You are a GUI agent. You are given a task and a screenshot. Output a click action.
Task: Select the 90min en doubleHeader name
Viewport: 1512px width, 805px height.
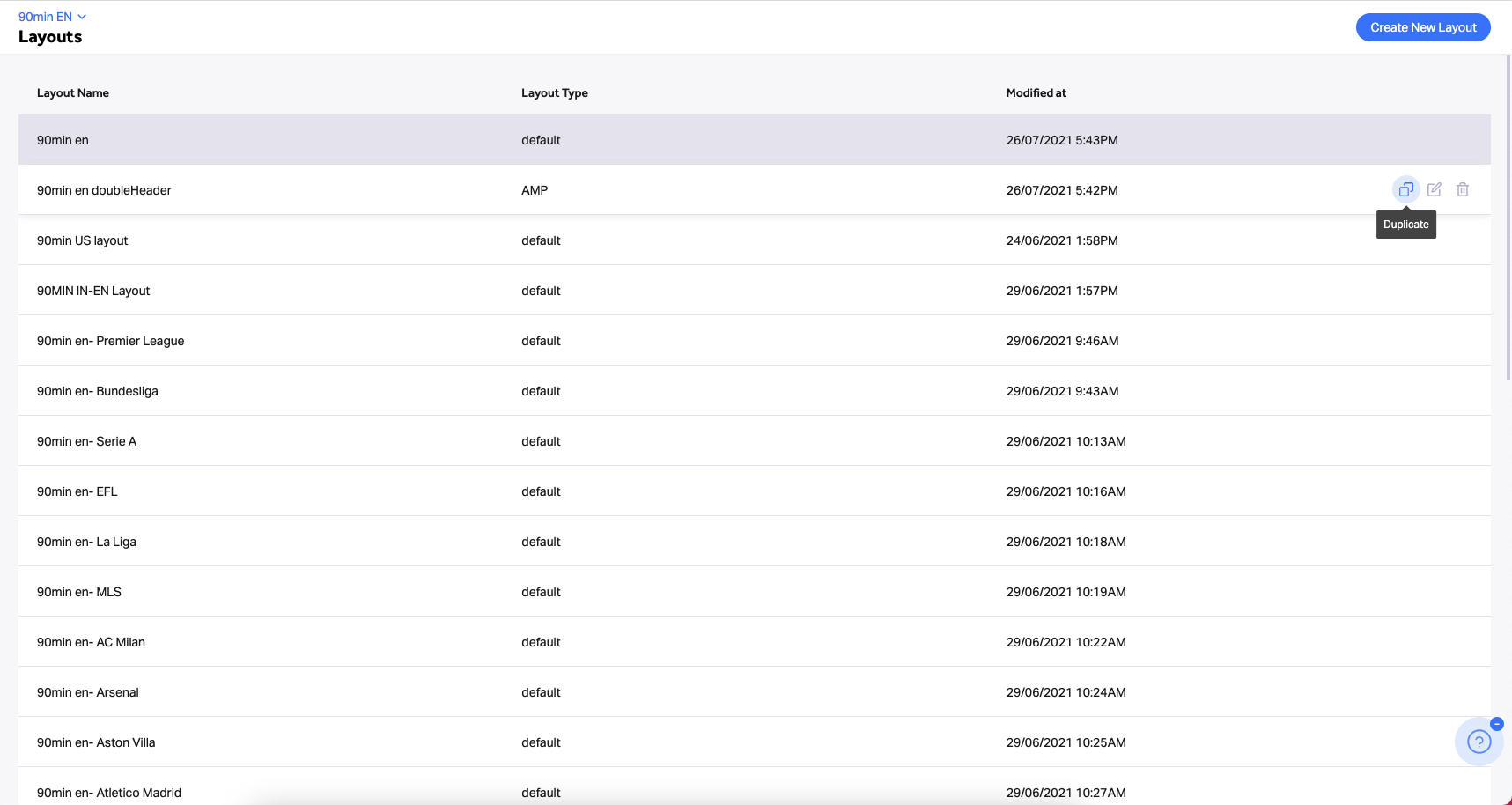tap(104, 190)
